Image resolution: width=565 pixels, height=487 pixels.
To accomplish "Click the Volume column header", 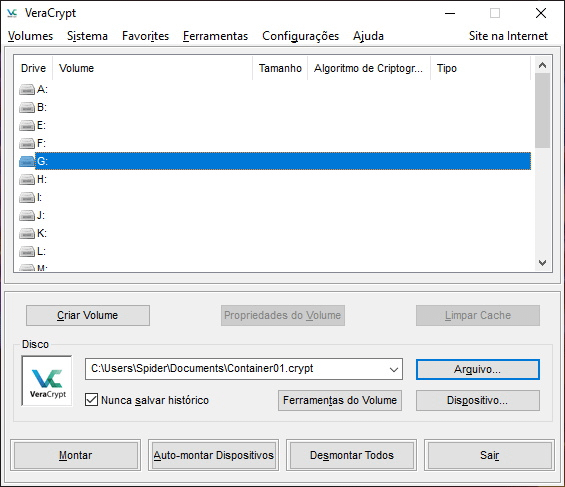I will (152, 68).
